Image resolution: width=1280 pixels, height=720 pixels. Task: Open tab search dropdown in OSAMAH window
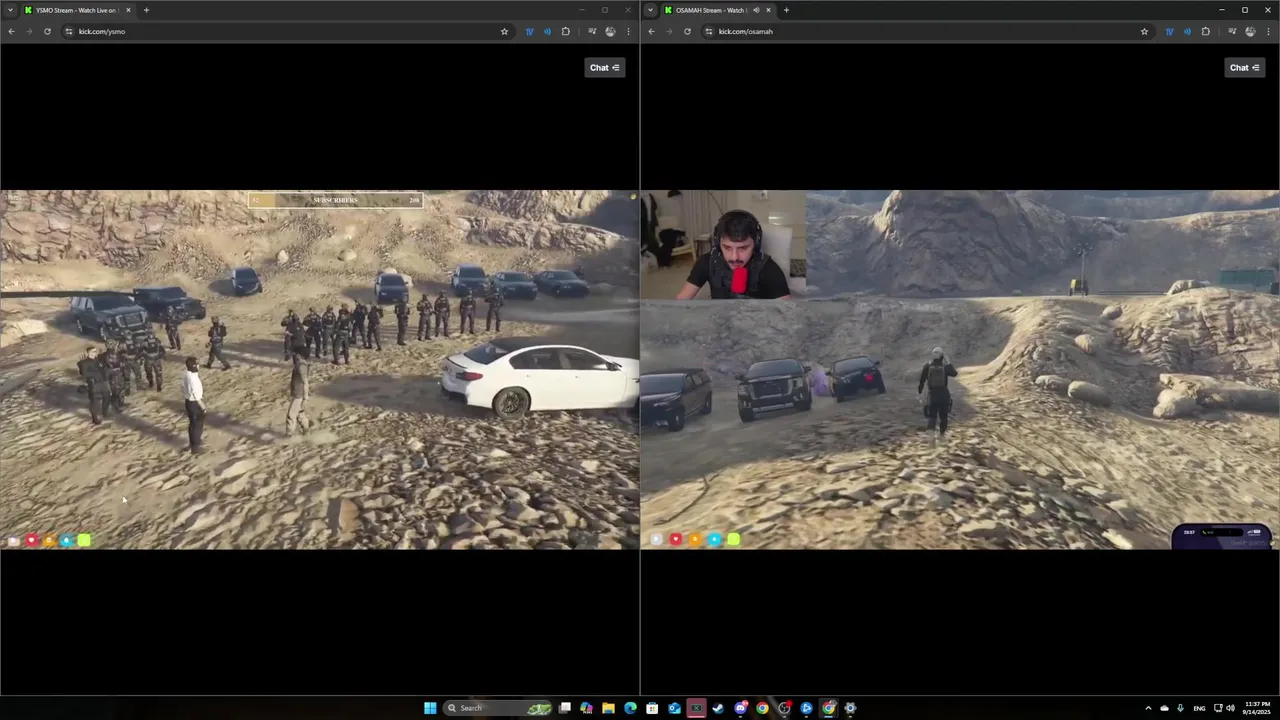click(x=651, y=10)
